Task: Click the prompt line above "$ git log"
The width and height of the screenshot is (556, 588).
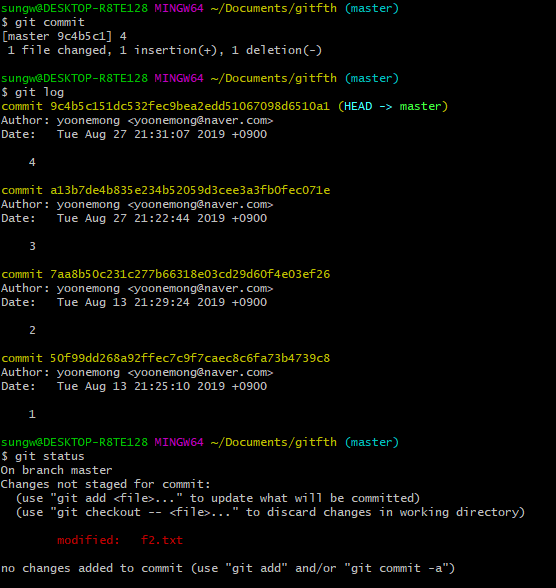Action: pos(200,78)
